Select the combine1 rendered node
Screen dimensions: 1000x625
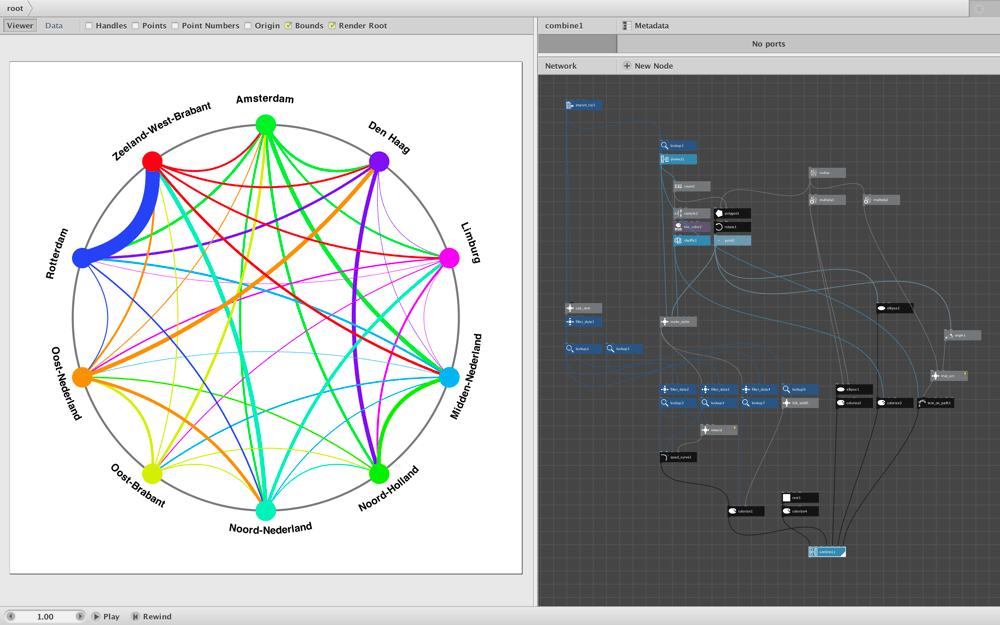point(827,552)
